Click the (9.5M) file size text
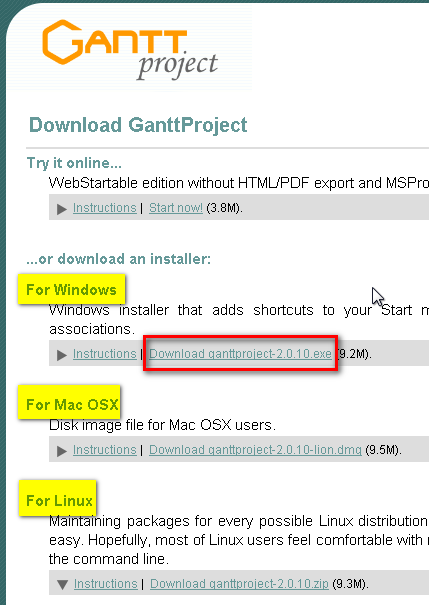 pos(383,450)
